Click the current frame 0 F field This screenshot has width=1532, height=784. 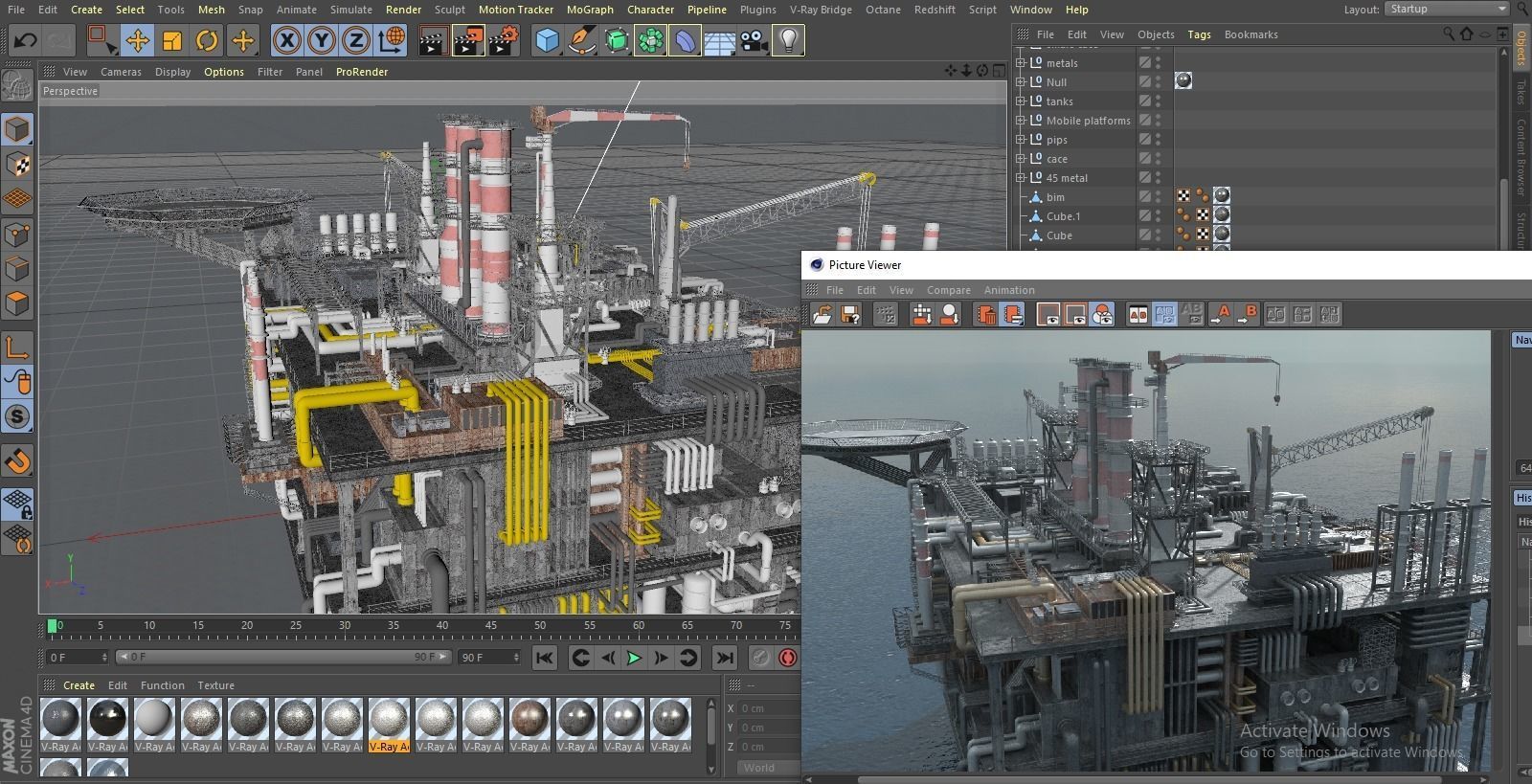click(78, 658)
